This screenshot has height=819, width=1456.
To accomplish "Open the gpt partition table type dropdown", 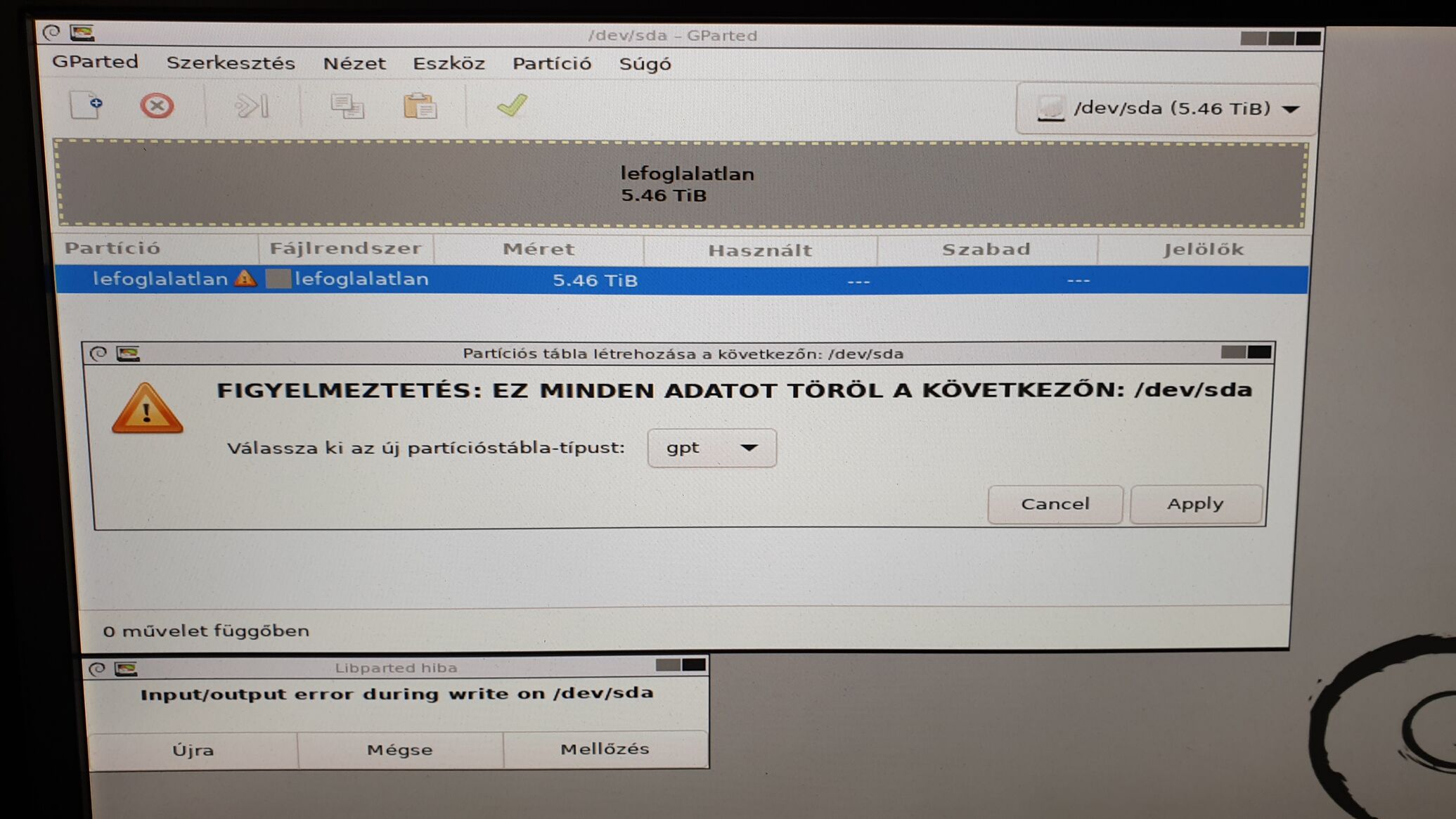I will point(711,448).
